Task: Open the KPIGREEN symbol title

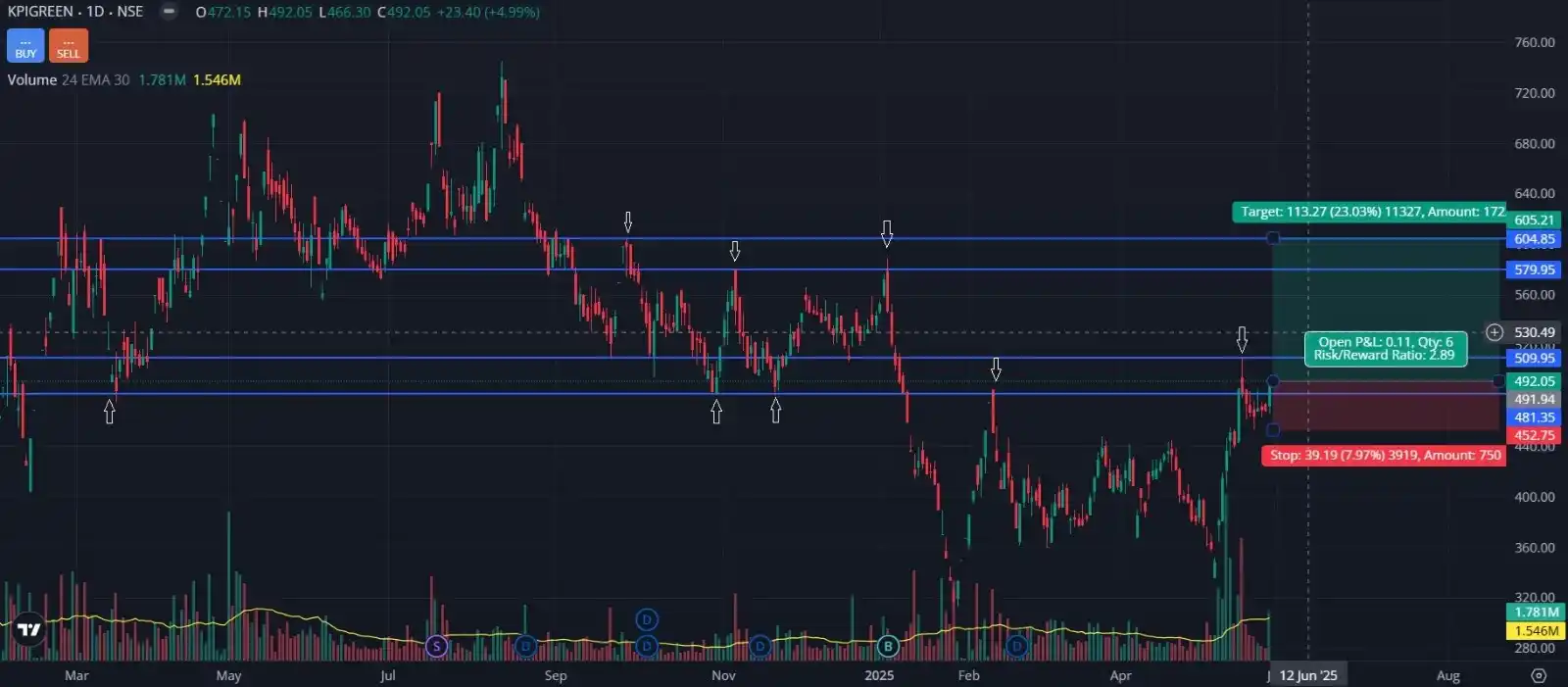Action: pos(75,12)
